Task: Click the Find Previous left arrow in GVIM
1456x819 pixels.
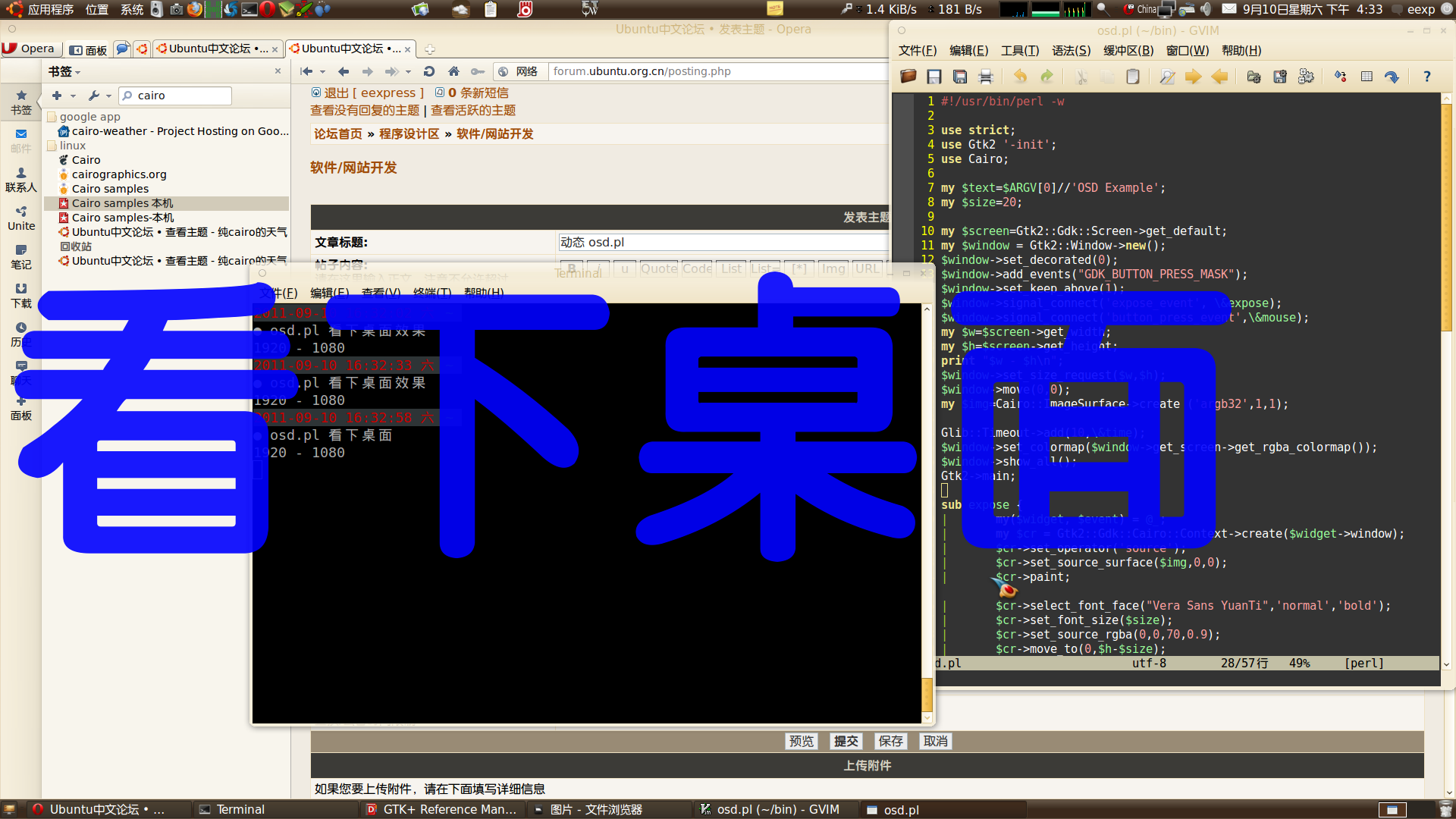Action: point(1219,77)
